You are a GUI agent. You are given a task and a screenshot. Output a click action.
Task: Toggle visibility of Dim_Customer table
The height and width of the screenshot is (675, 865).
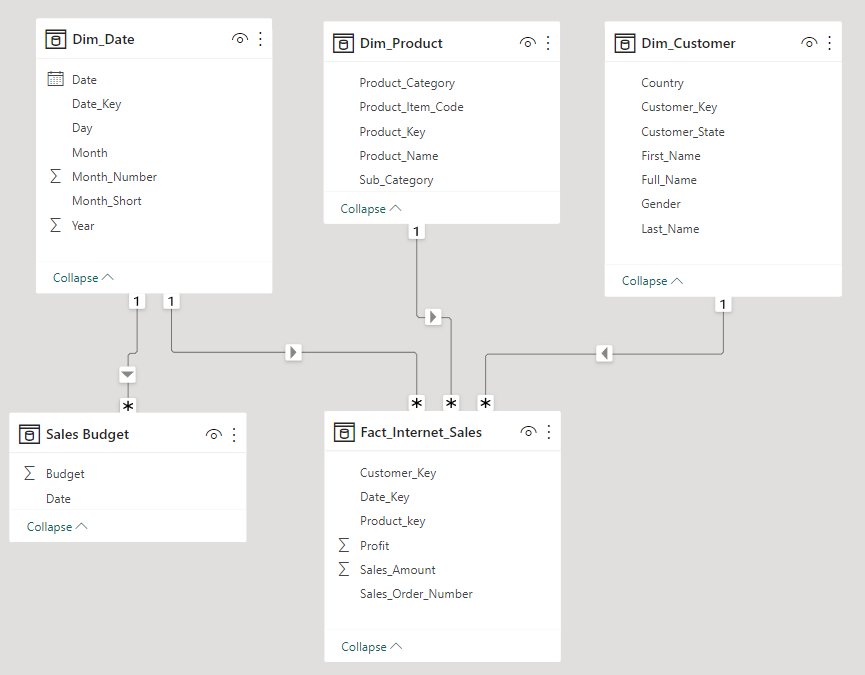pyautogui.click(x=809, y=43)
